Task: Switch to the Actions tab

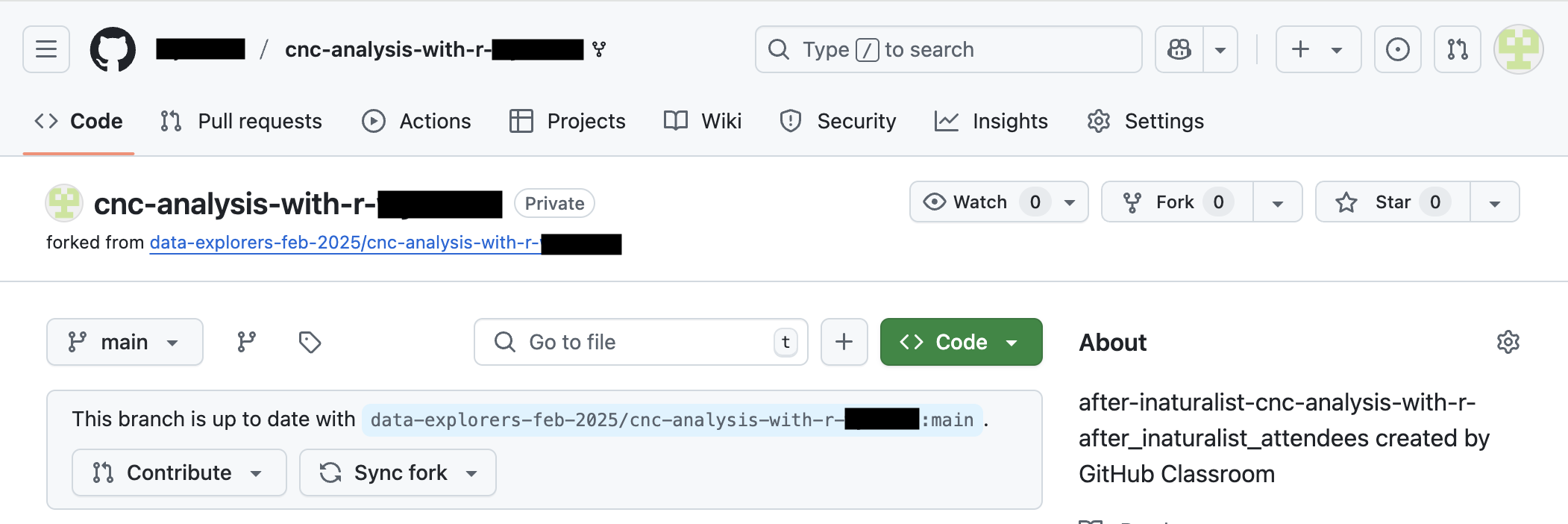Action: tap(416, 121)
